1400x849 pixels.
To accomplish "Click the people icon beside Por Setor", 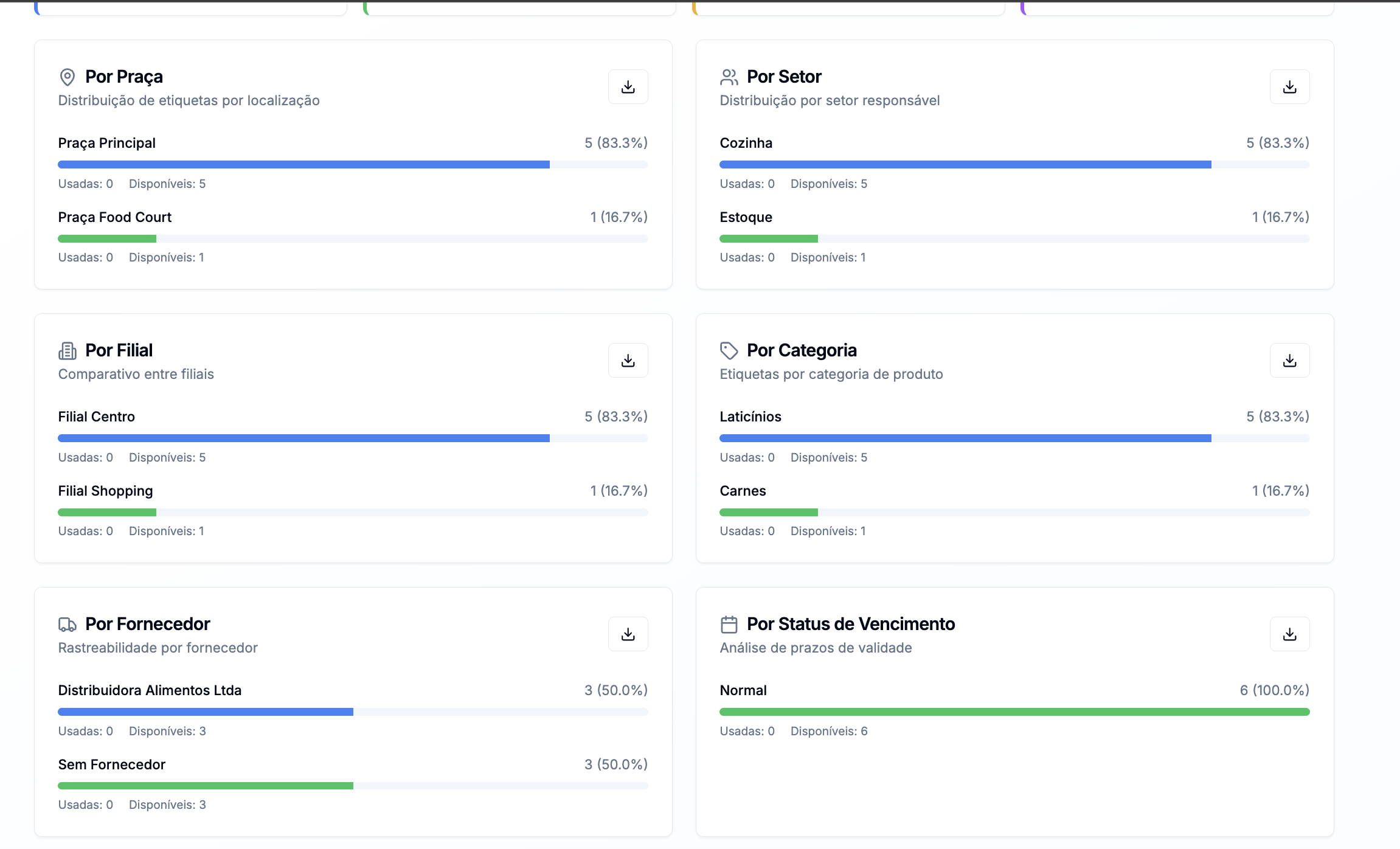I will (729, 77).
